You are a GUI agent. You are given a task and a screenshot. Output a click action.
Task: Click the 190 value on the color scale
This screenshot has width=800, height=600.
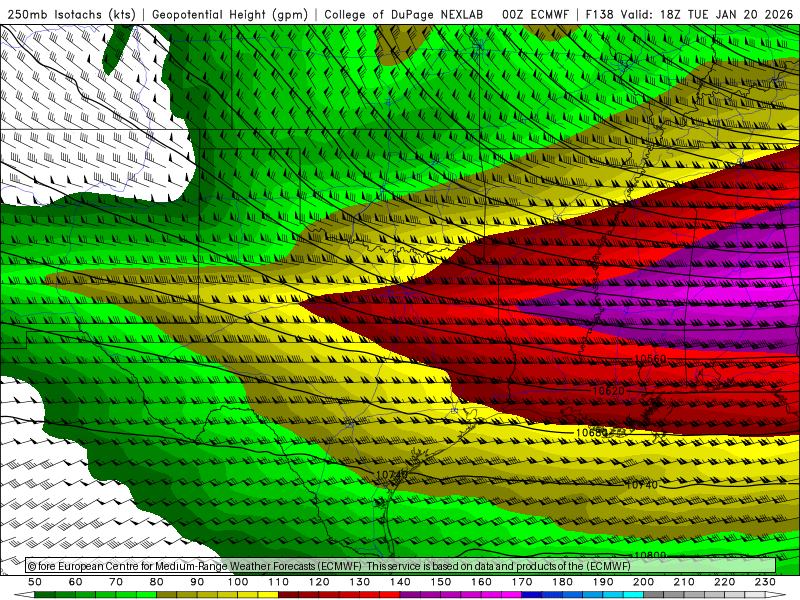pyautogui.click(x=604, y=582)
